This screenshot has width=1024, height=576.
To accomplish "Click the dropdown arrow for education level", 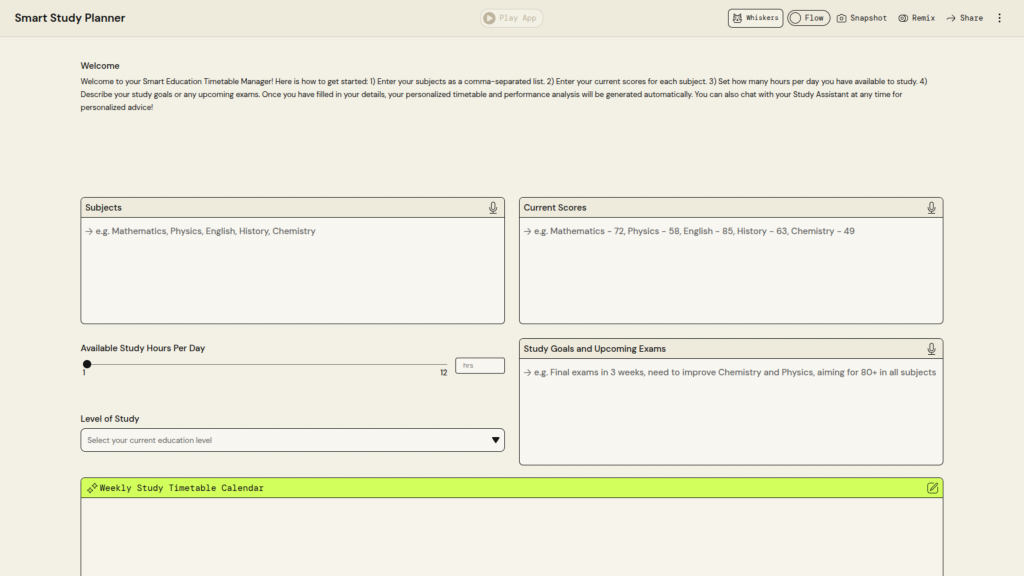I will (495, 440).
